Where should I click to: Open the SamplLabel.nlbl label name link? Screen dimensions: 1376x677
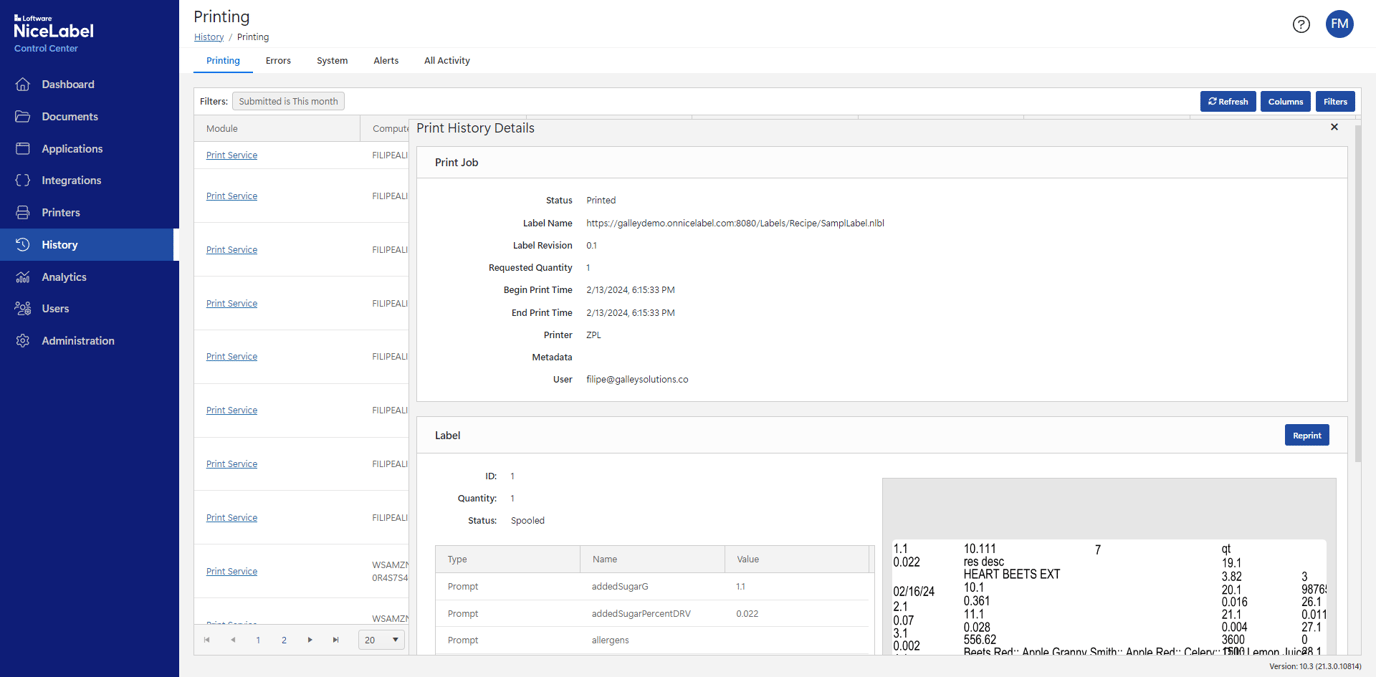(735, 223)
